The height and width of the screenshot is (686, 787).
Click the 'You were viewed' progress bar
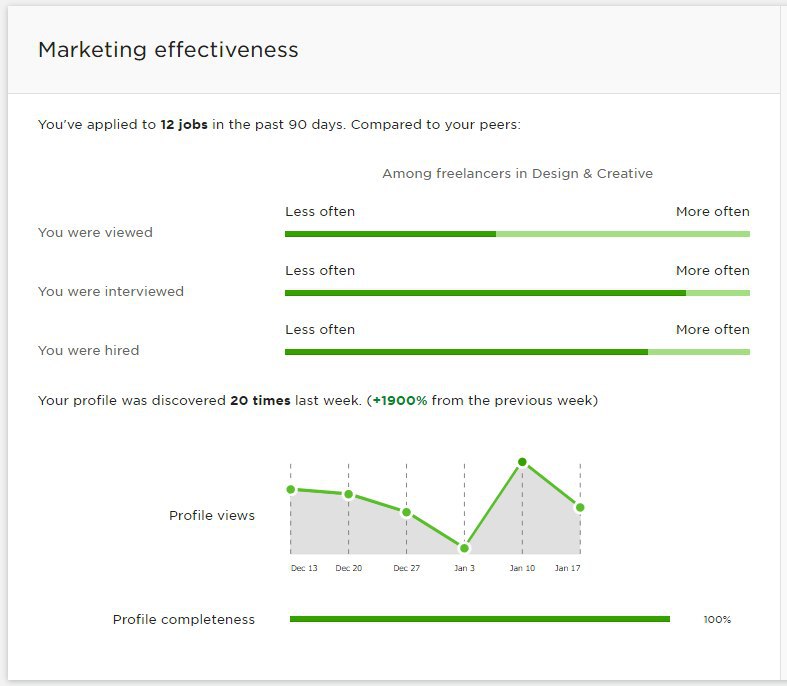click(x=517, y=234)
